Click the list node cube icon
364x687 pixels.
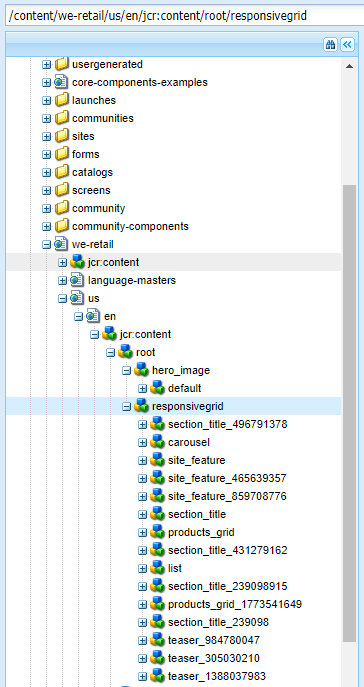coord(157,568)
